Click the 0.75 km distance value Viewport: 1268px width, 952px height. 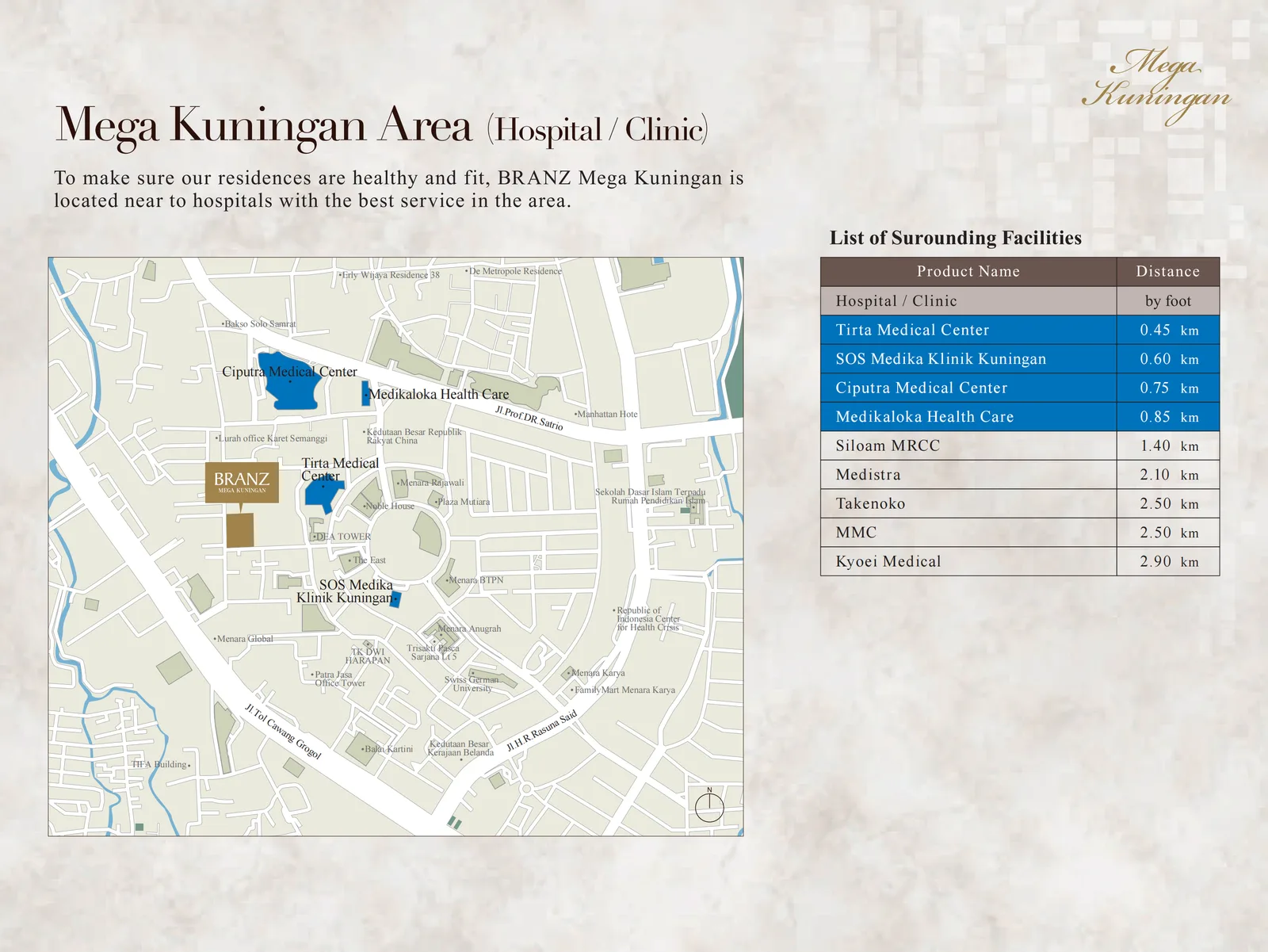pyautogui.click(x=1169, y=388)
